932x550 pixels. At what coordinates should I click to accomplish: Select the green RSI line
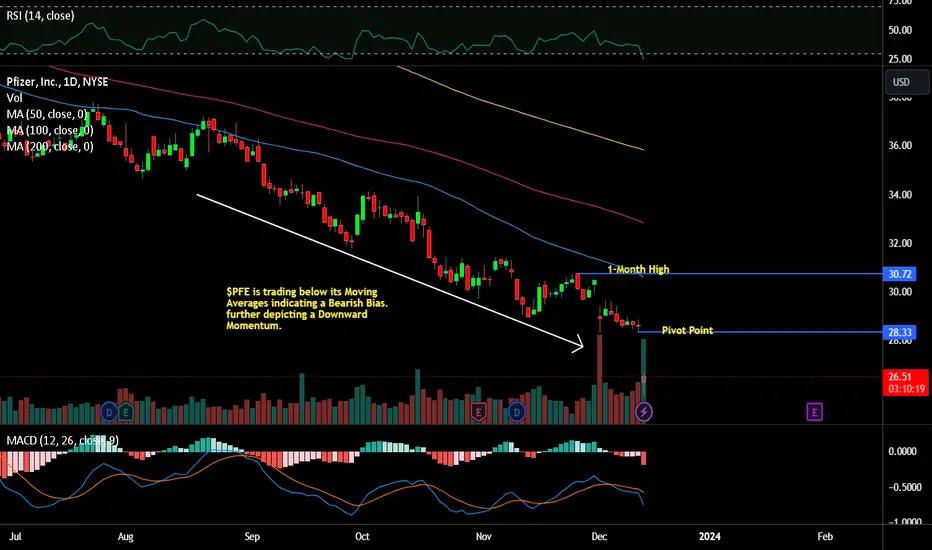[322, 40]
